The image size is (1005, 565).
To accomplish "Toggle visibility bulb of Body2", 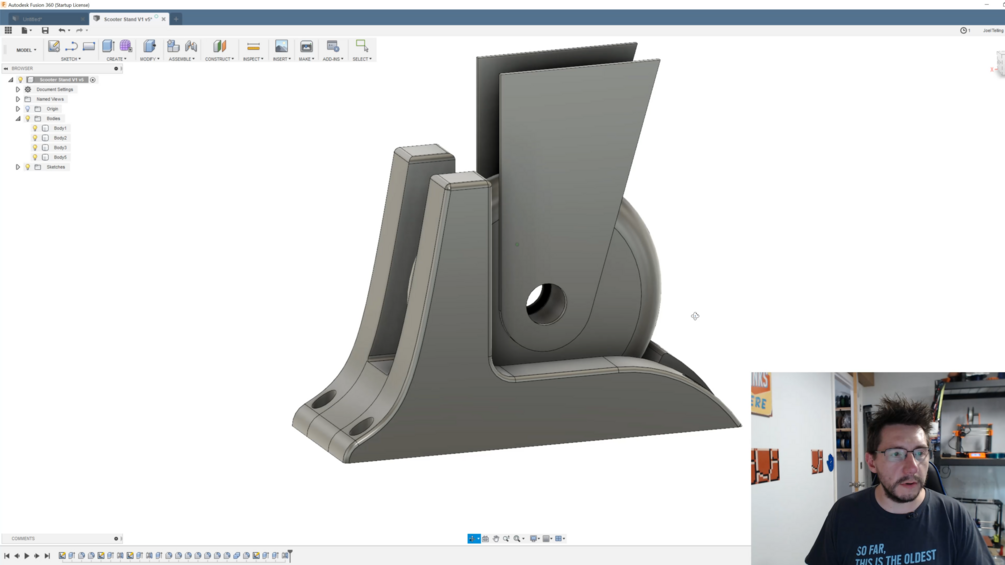I will (35, 138).
